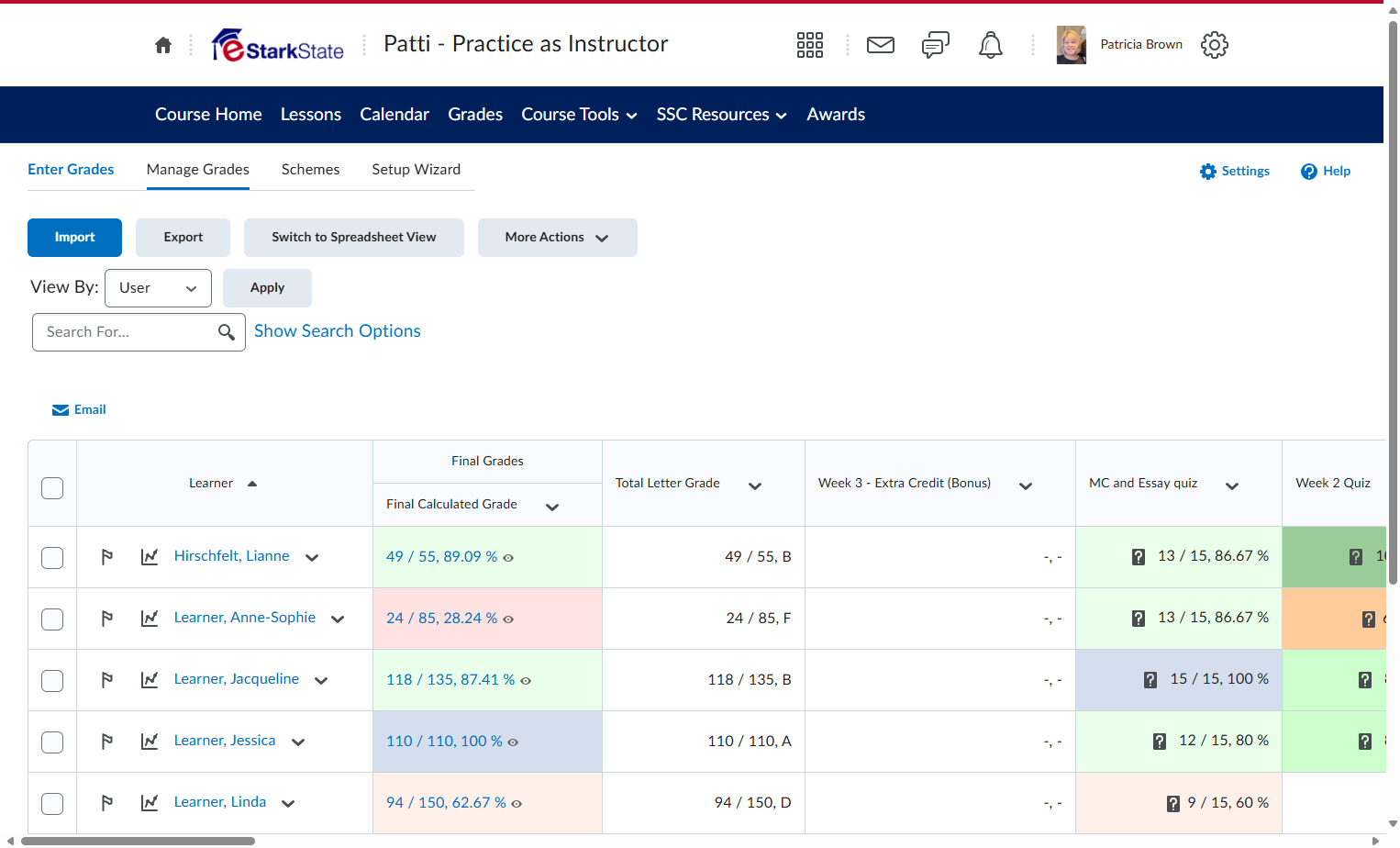This screenshot has height=848, width=1400.
Task: Select the Hirschfelt, Lianne row checkbox
Action: pos(52,558)
